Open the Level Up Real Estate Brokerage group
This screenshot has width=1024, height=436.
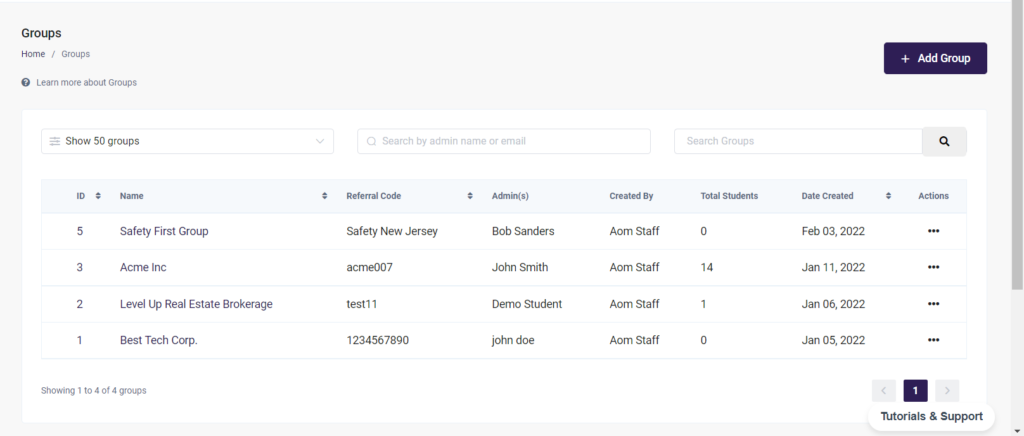pyautogui.click(x=196, y=304)
